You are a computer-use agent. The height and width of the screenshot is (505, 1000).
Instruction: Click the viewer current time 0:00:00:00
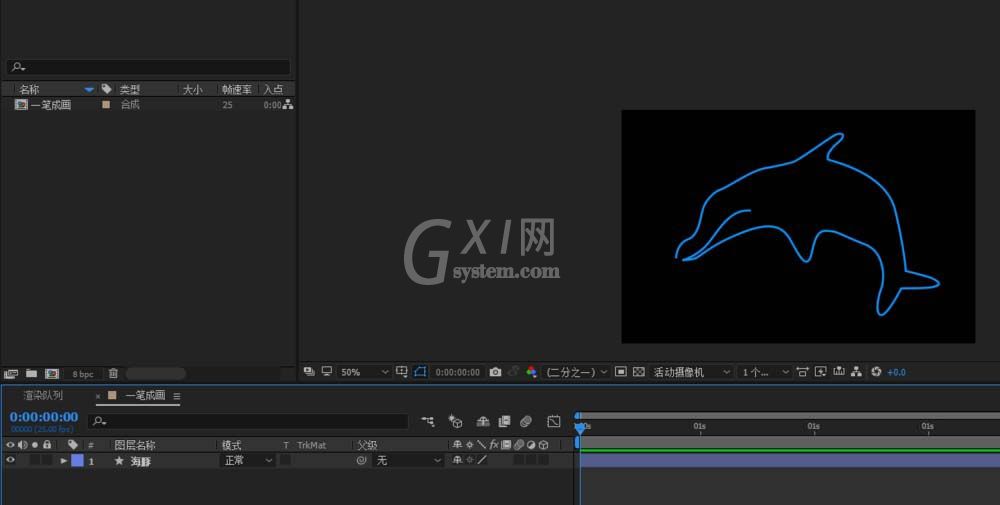pyautogui.click(x=457, y=372)
